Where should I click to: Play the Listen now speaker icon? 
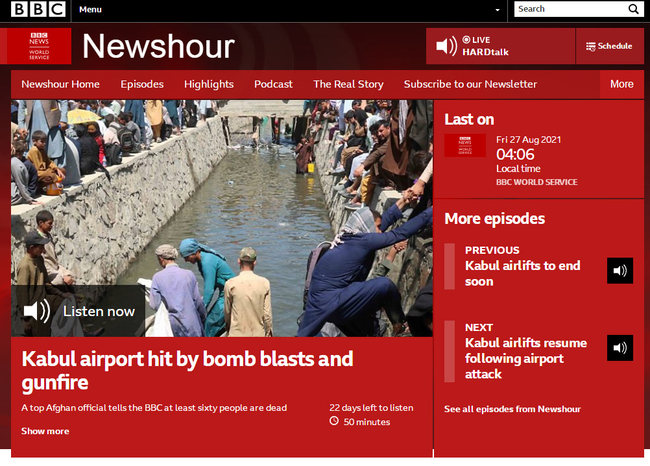point(36,311)
